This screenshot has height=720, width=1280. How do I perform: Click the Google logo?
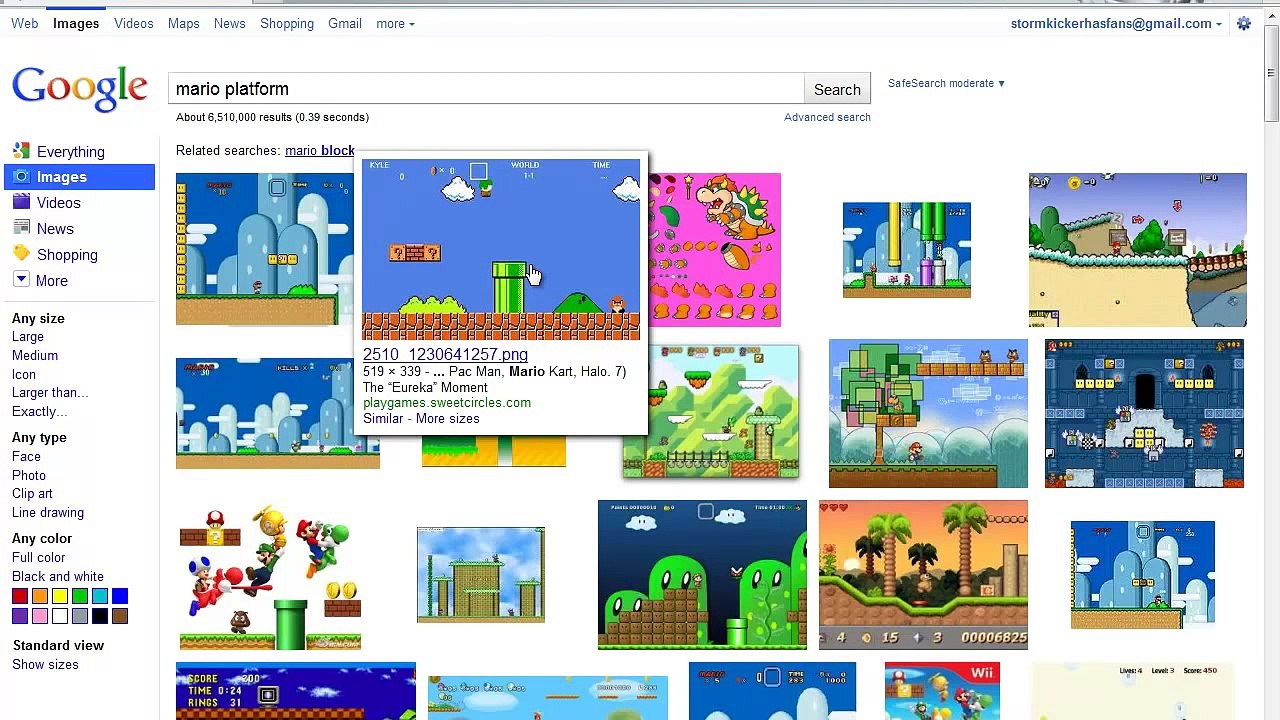point(80,89)
